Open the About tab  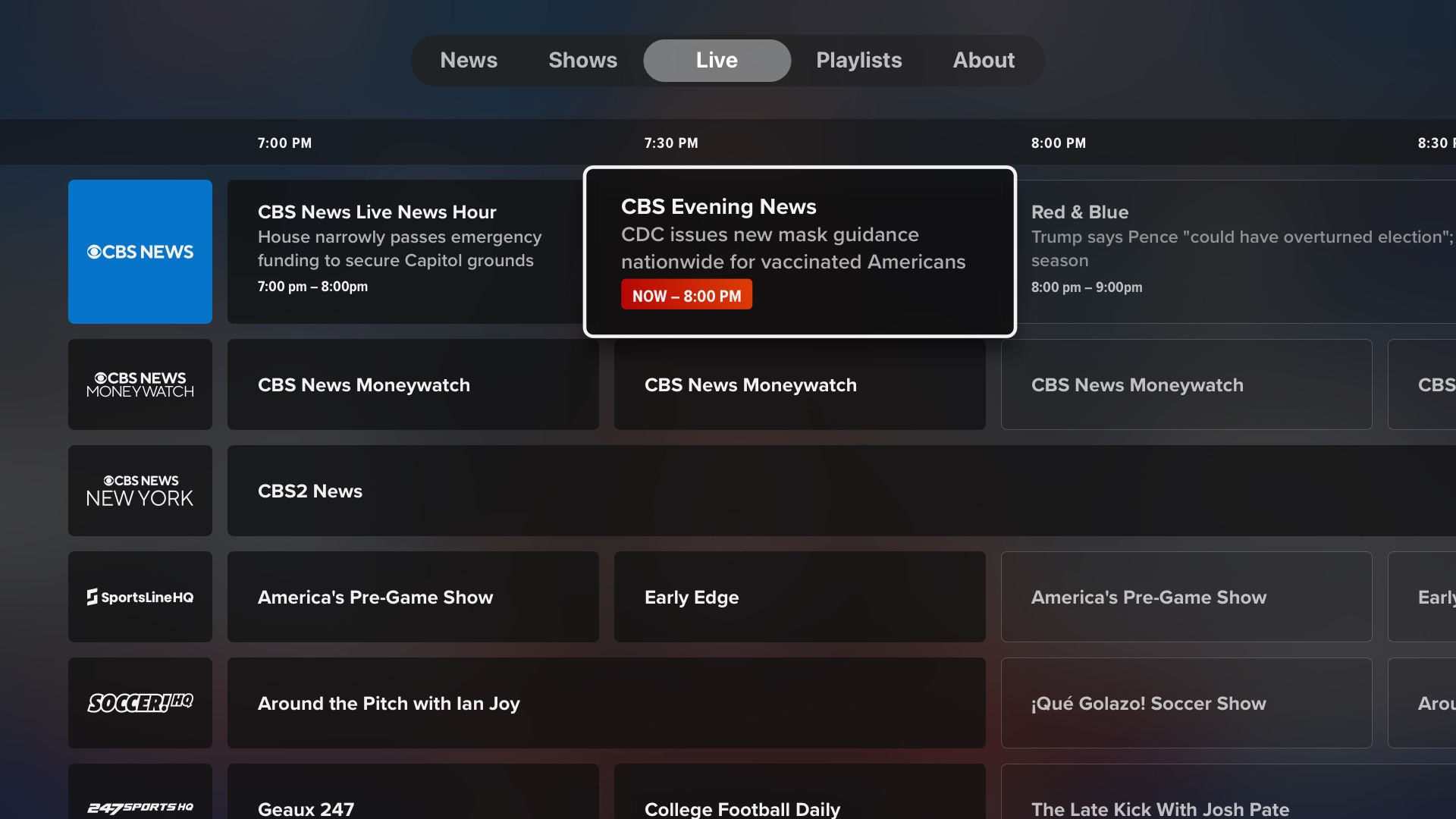click(x=984, y=60)
